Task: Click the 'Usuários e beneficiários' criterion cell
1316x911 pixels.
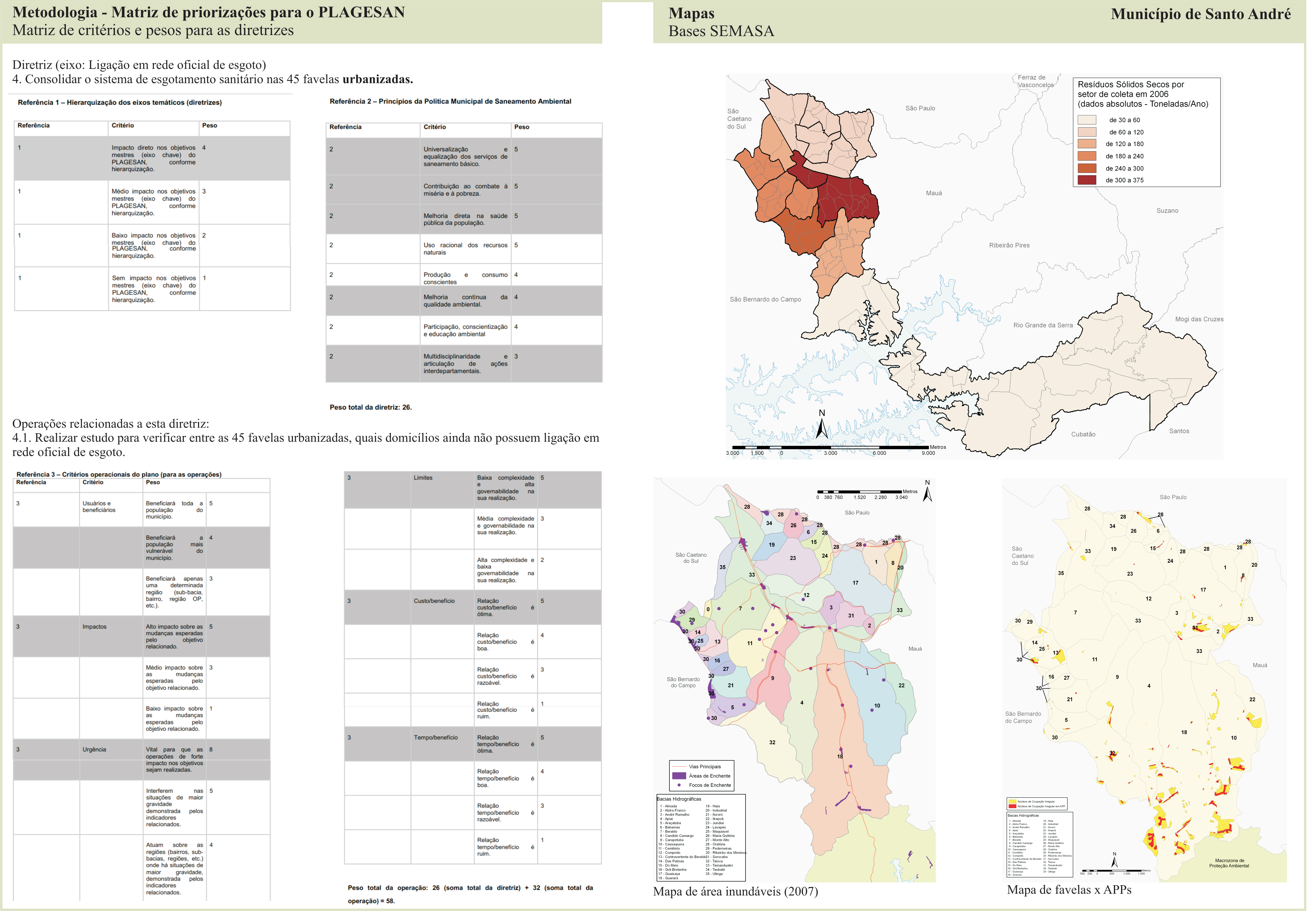Action: tap(111, 510)
